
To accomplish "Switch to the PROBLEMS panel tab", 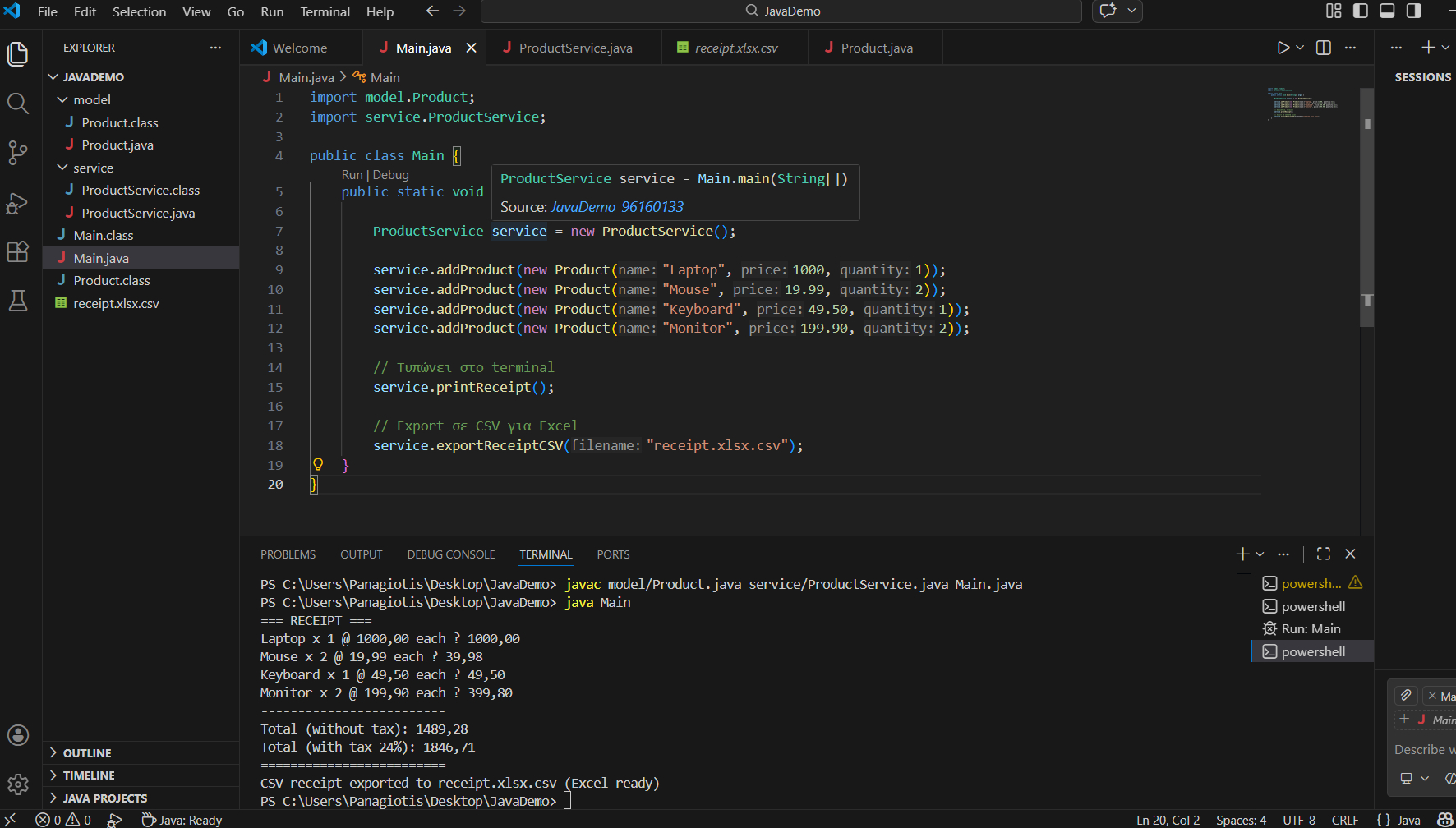I will tap(288, 554).
